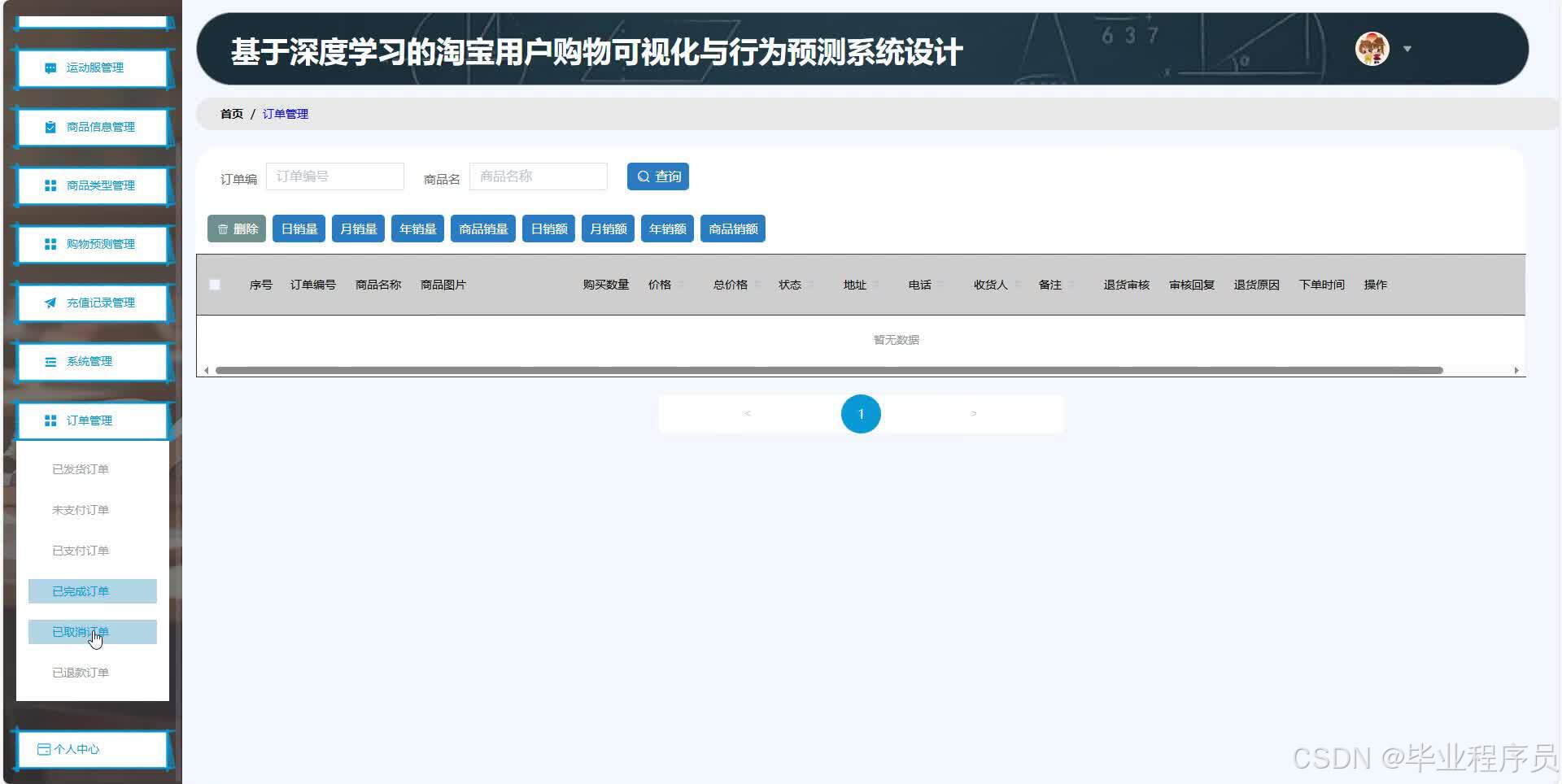Click the user avatar picture
1562x784 pixels.
pos(1372,49)
